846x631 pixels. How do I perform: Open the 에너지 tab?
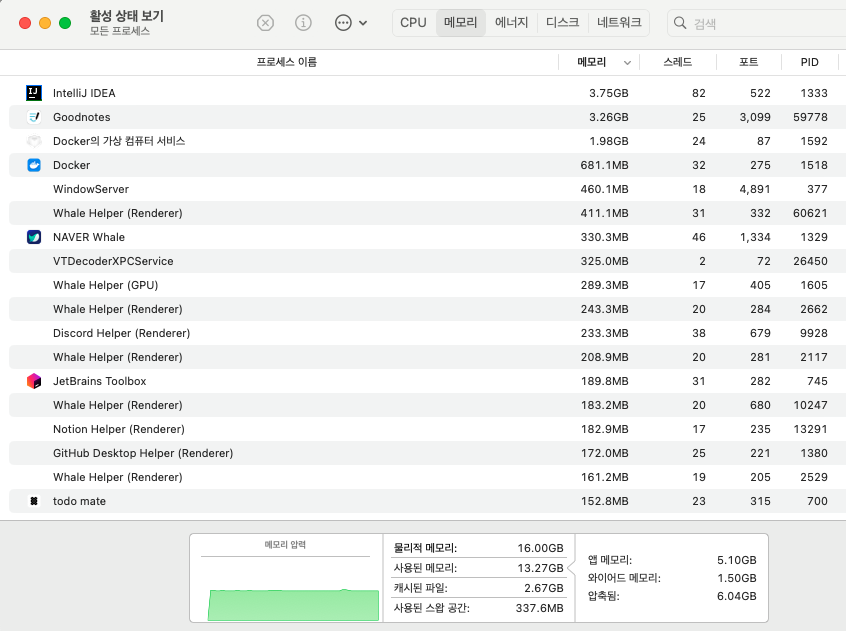[x=511, y=23]
